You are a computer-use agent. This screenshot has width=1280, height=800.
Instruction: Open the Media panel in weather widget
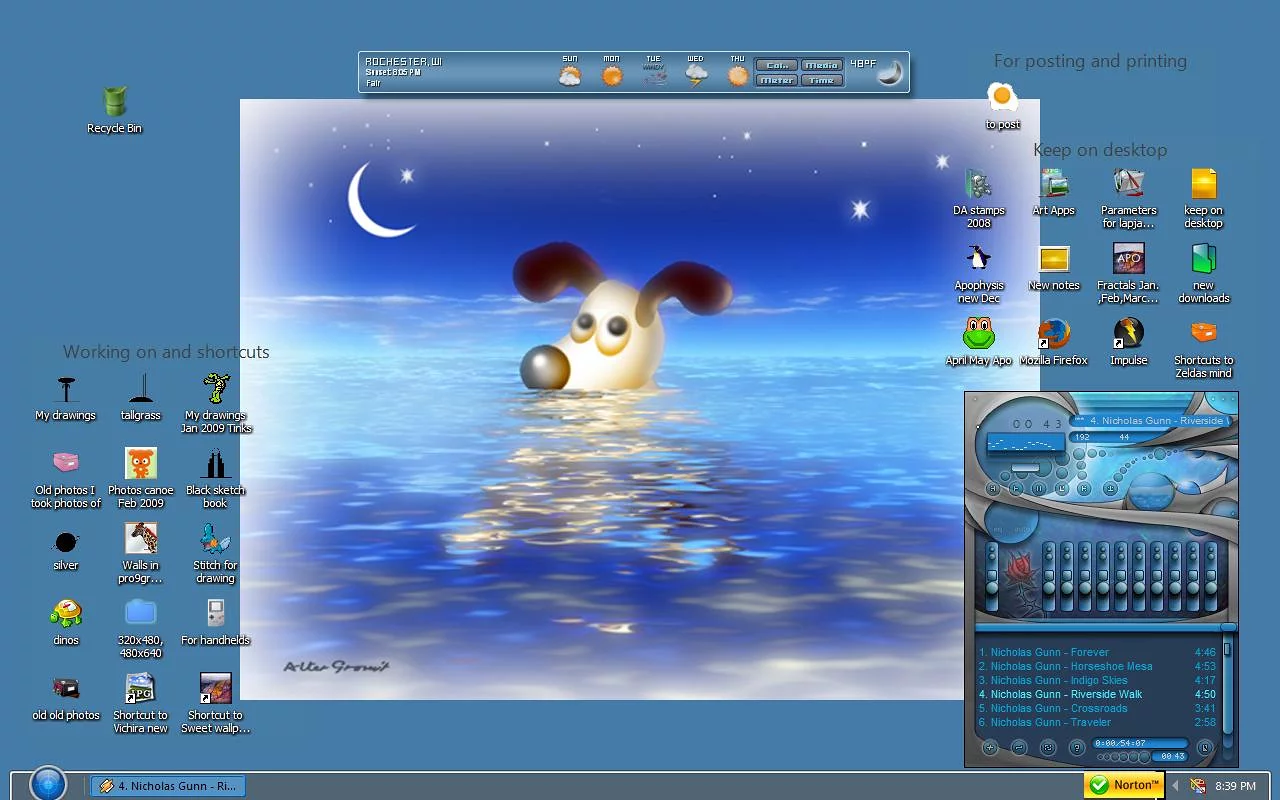821,65
